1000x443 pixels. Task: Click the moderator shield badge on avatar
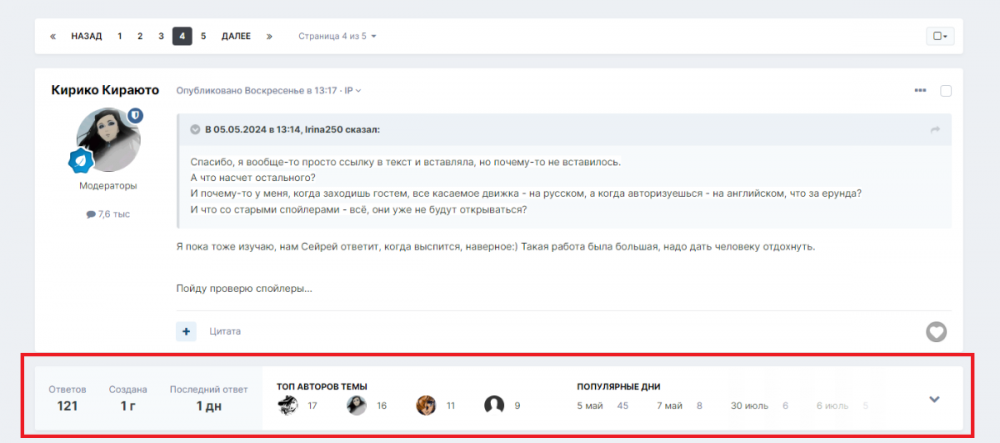(x=135, y=116)
